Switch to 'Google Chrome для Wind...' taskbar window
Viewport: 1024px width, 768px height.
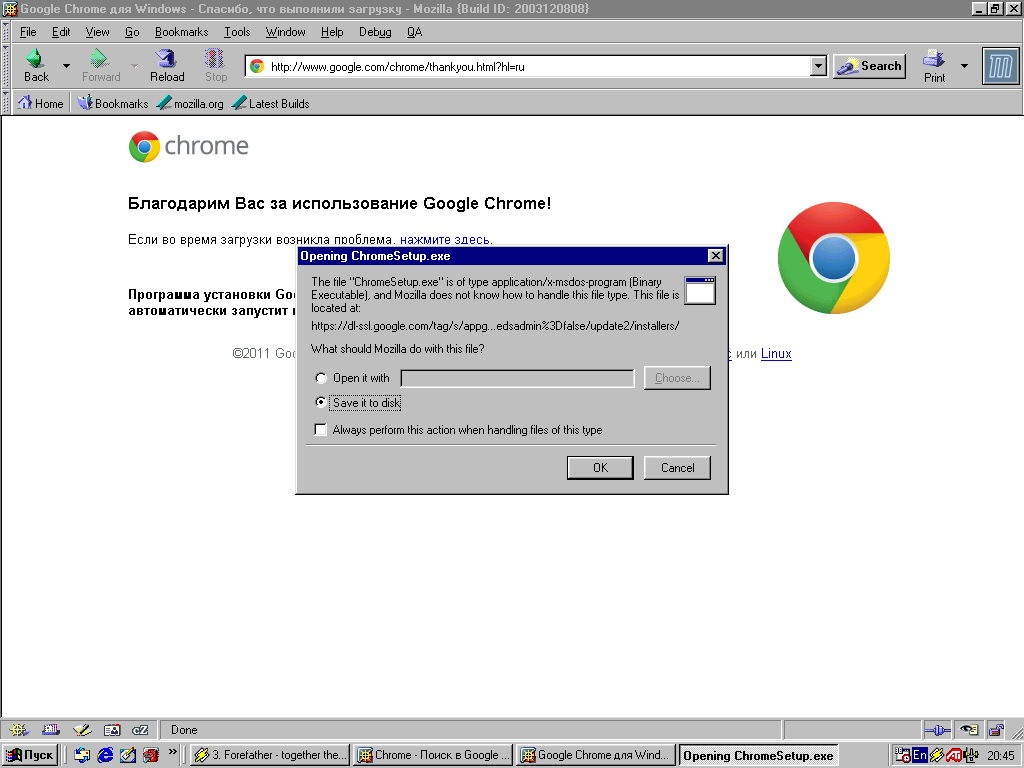click(596, 755)
